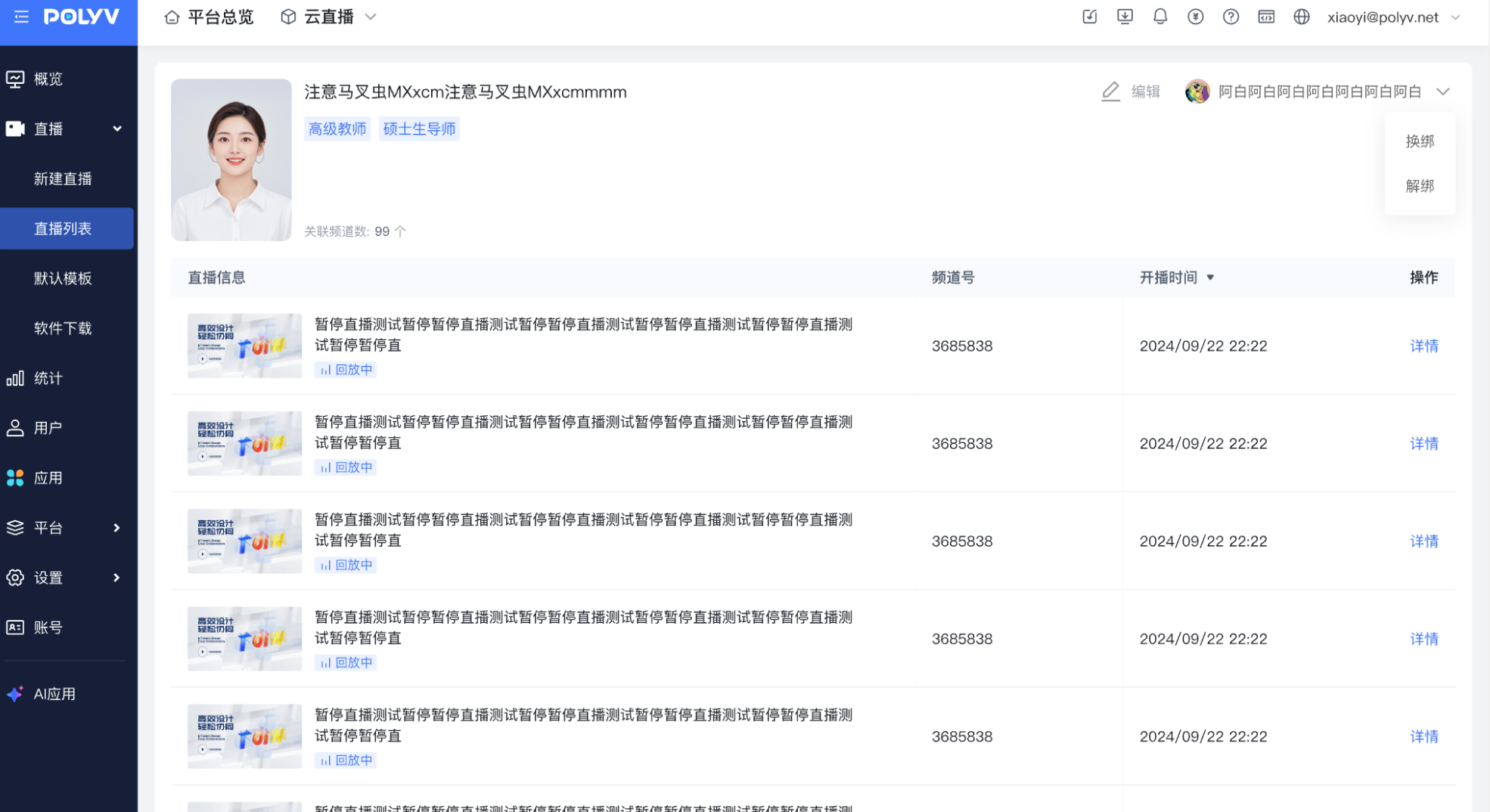The width and height of the screenshot is (1490, 812).
Task: Sort by 开播时间 column
Action: point(1177,277)
